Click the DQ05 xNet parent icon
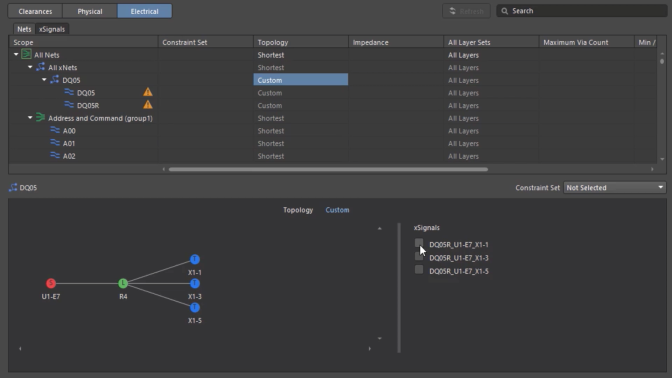672x378 pixels. click(55, 80)
